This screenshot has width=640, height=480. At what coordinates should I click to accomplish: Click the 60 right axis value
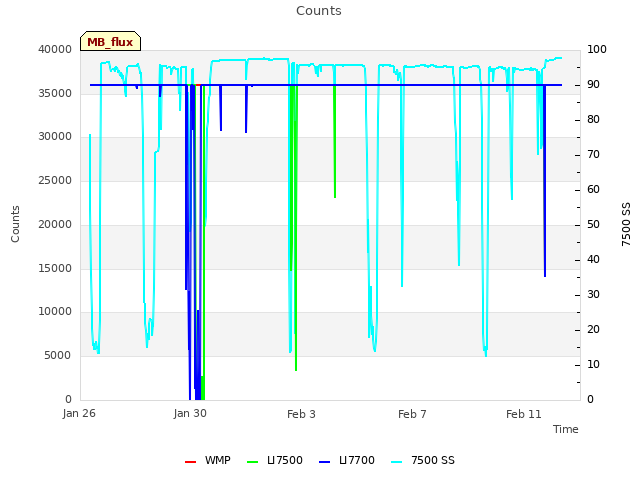point(593,189)
